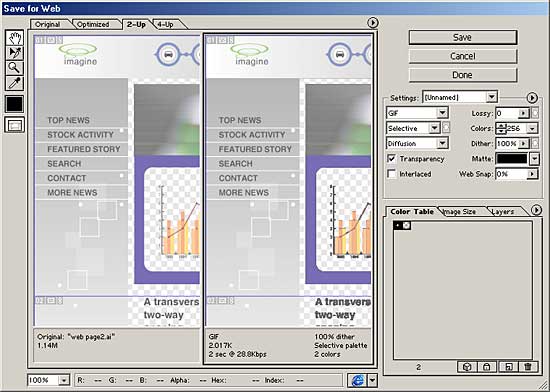Click the Save button
The image size is (550, 392).
click(x=463, y=37)
